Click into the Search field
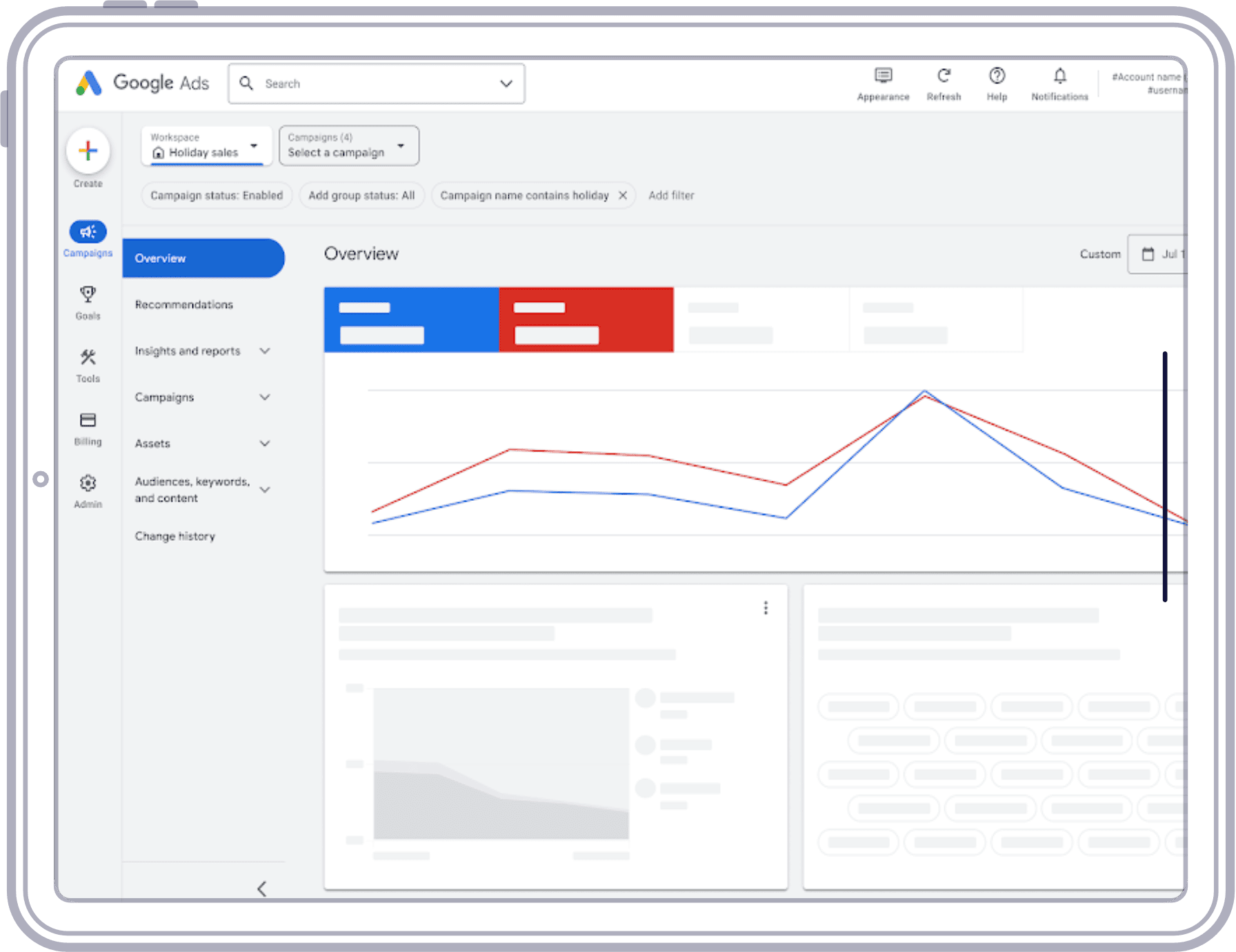Screen dimensions: 1236x952 [x=376, y=84]
